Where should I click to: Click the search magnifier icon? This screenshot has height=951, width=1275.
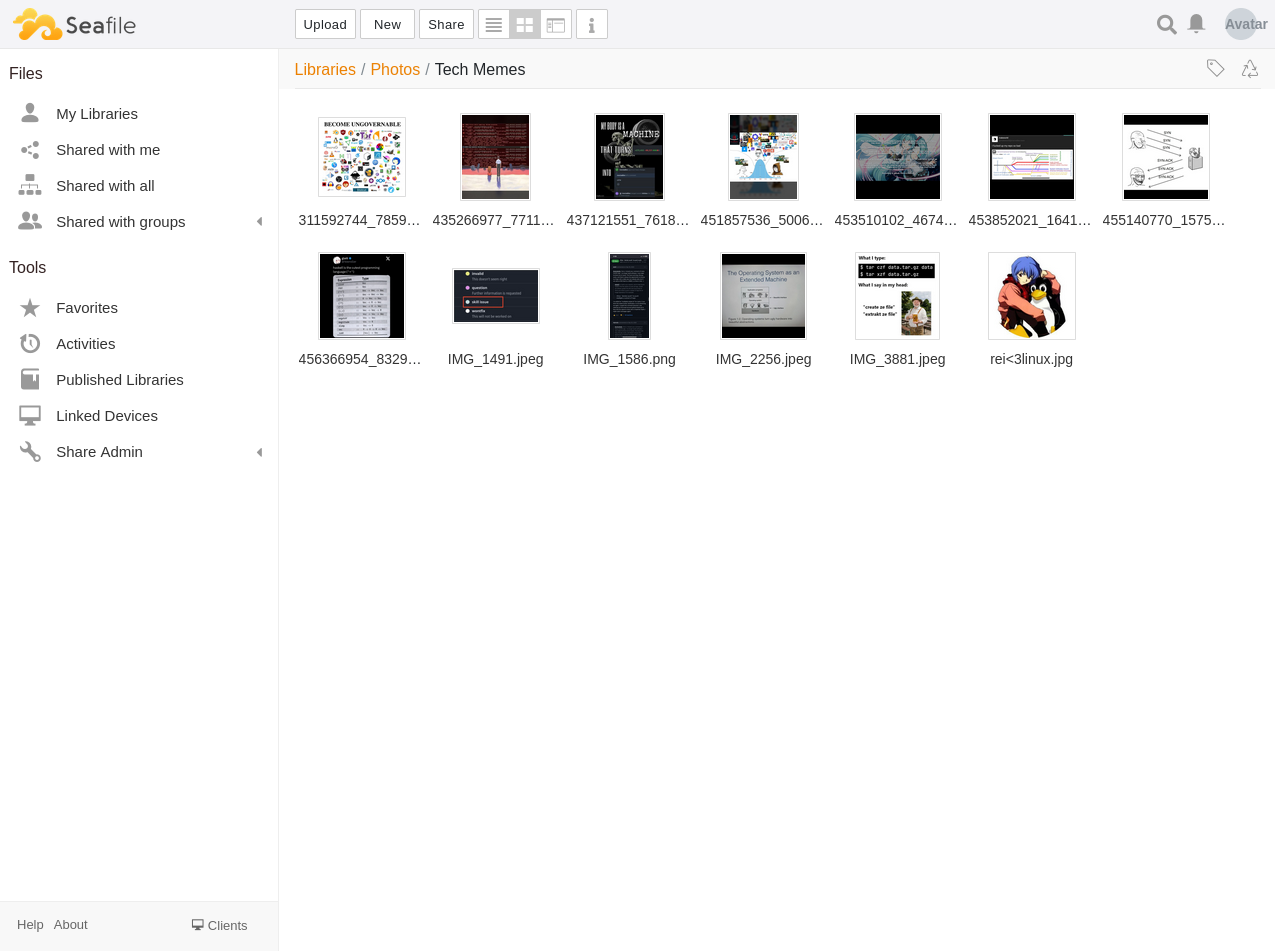(x=1166, y=24)
